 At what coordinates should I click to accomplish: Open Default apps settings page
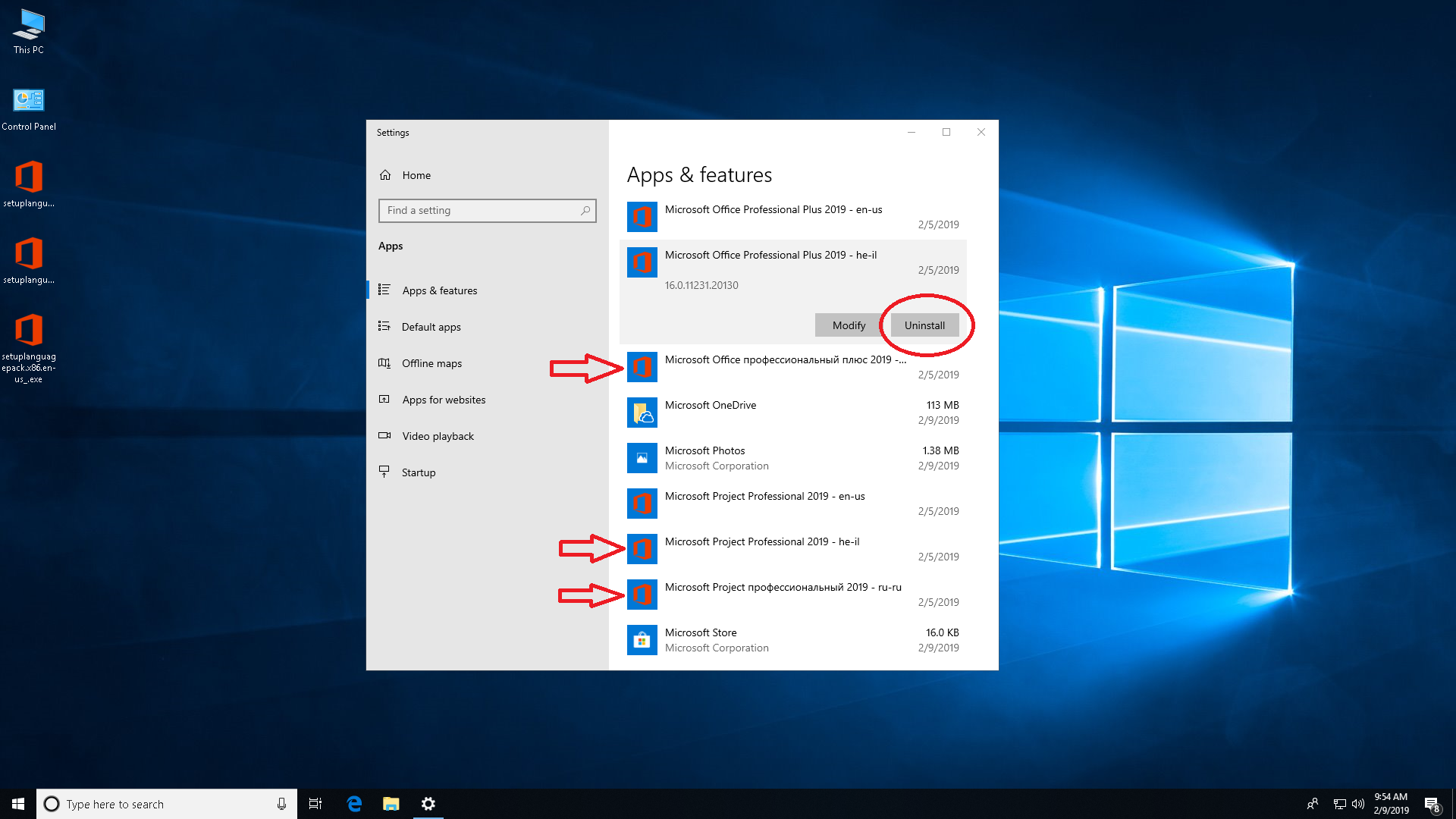tap(488, 327)
